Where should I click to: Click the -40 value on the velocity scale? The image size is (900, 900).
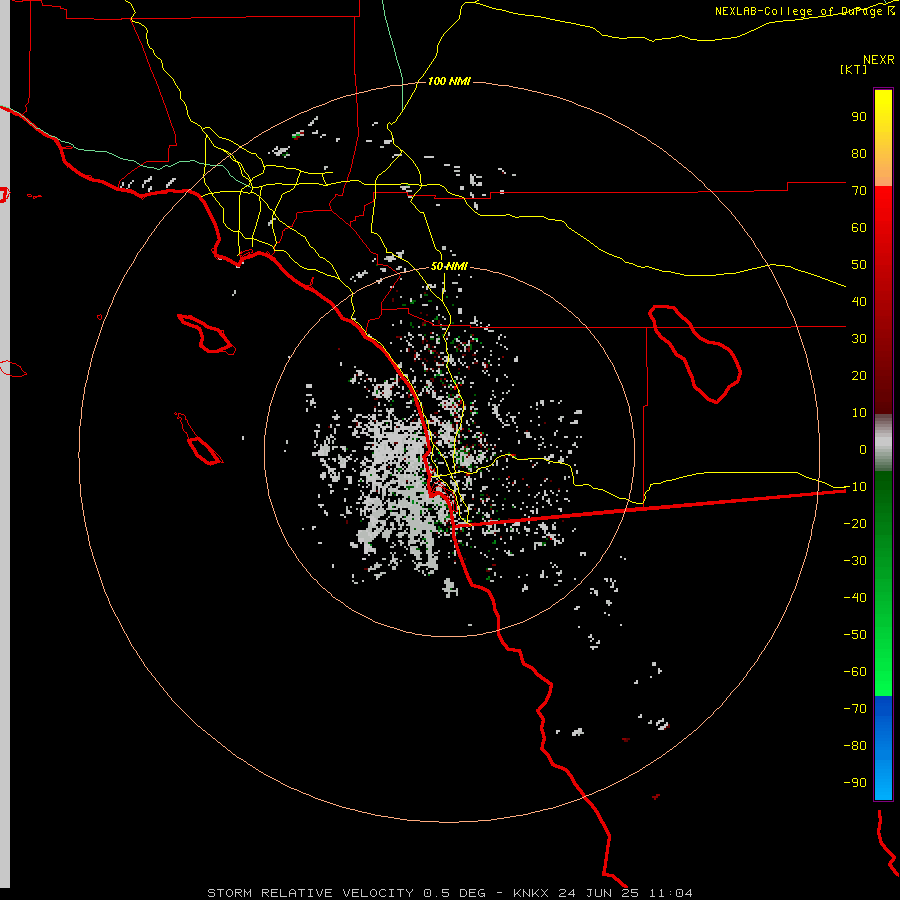coord(855,598)
